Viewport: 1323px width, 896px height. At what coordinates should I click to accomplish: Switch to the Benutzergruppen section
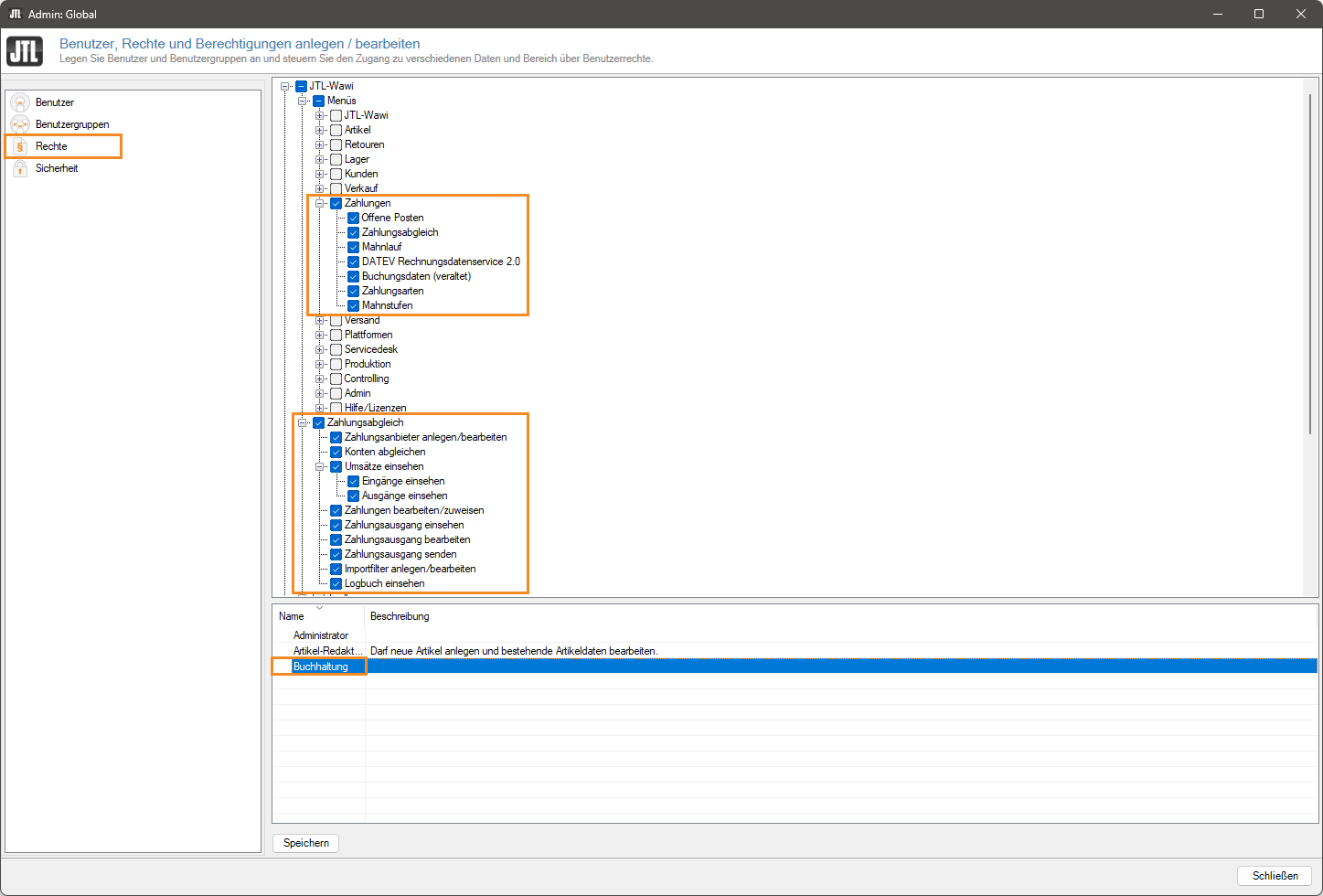(72, 124)
